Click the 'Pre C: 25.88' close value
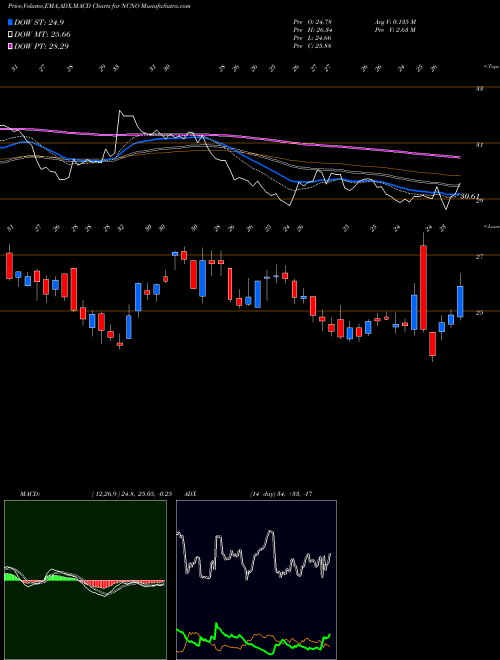The image size is (500, 660). click(x=313, y=45)
